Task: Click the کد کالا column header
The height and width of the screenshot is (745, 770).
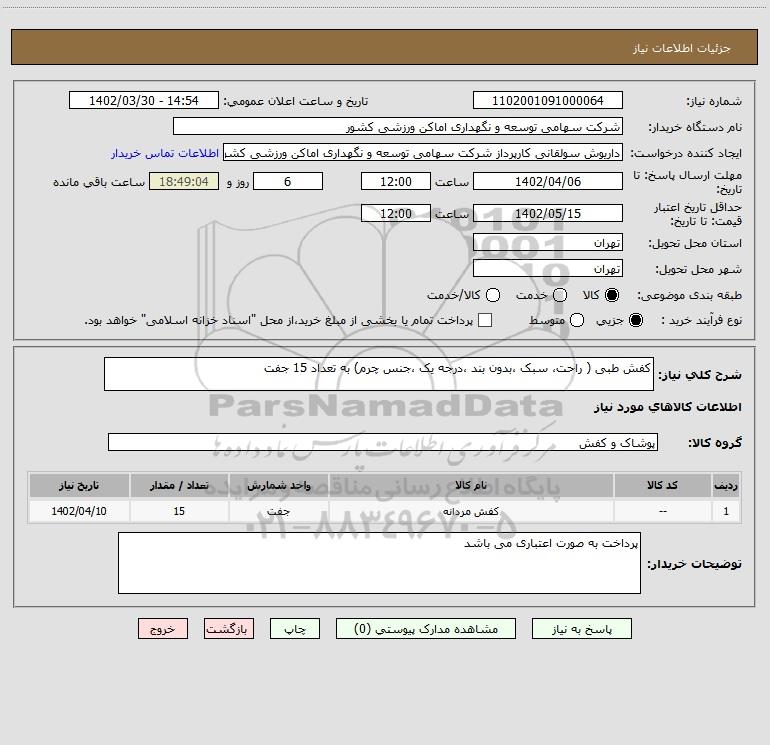Action: pos(662,485)
